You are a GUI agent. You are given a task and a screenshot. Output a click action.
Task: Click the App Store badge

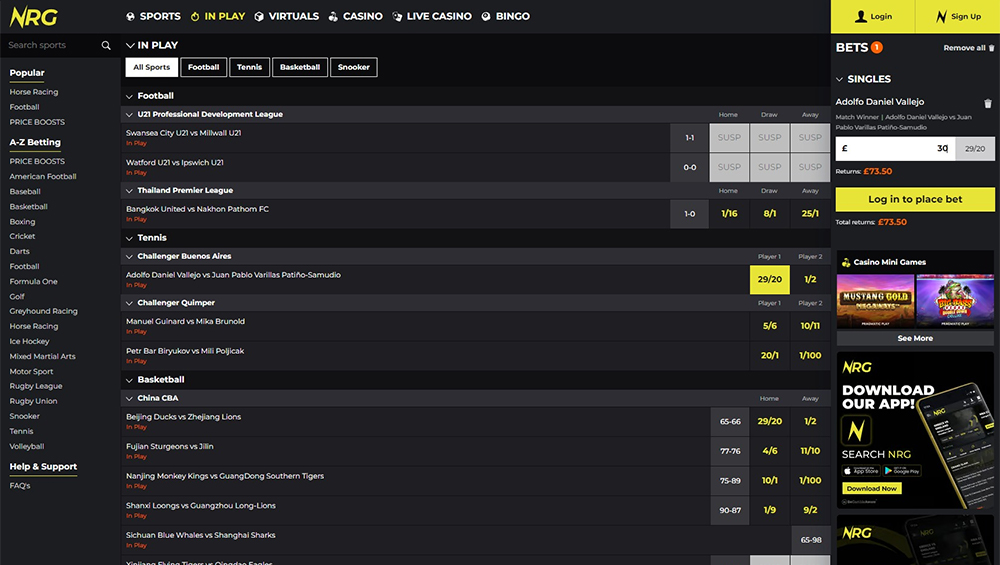[861, 471]
